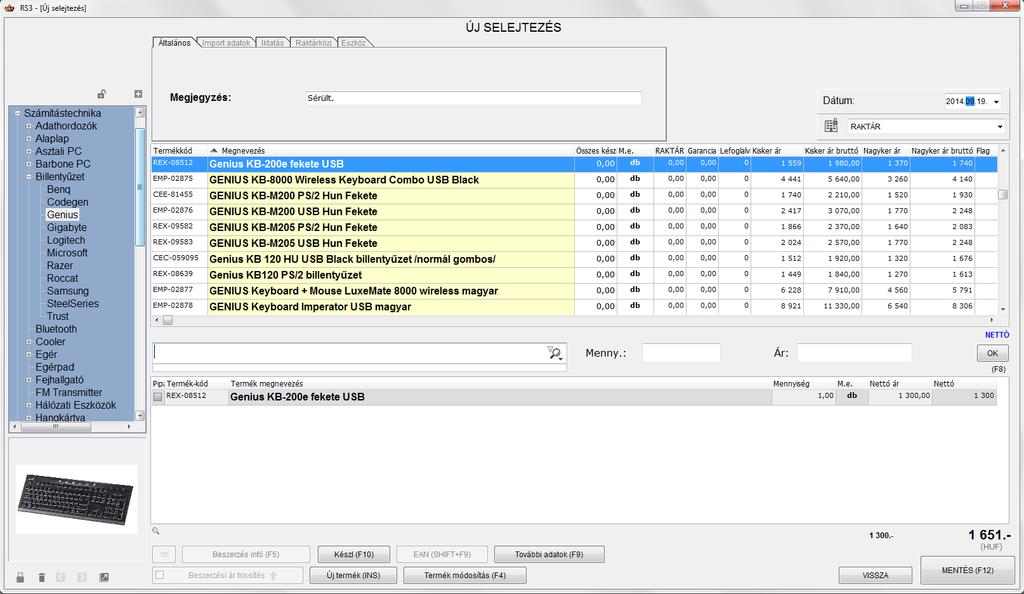Click the NETTÓ price mode link

click(x=997, y=335)
